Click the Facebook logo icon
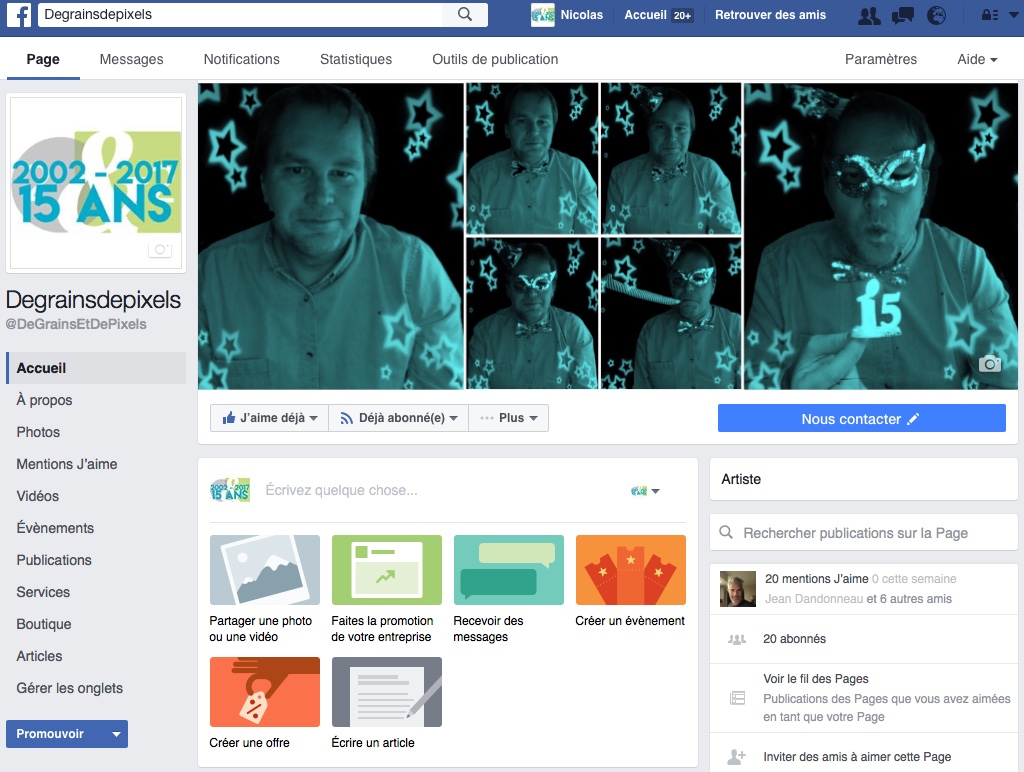The image size is (1024, 772). click(x=18, y=14)
